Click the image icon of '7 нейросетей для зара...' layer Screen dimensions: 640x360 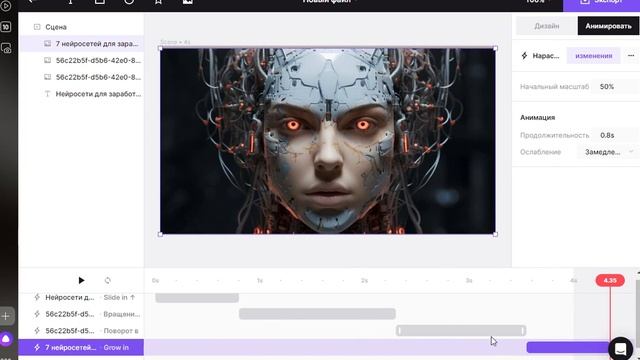click(47, 44)
